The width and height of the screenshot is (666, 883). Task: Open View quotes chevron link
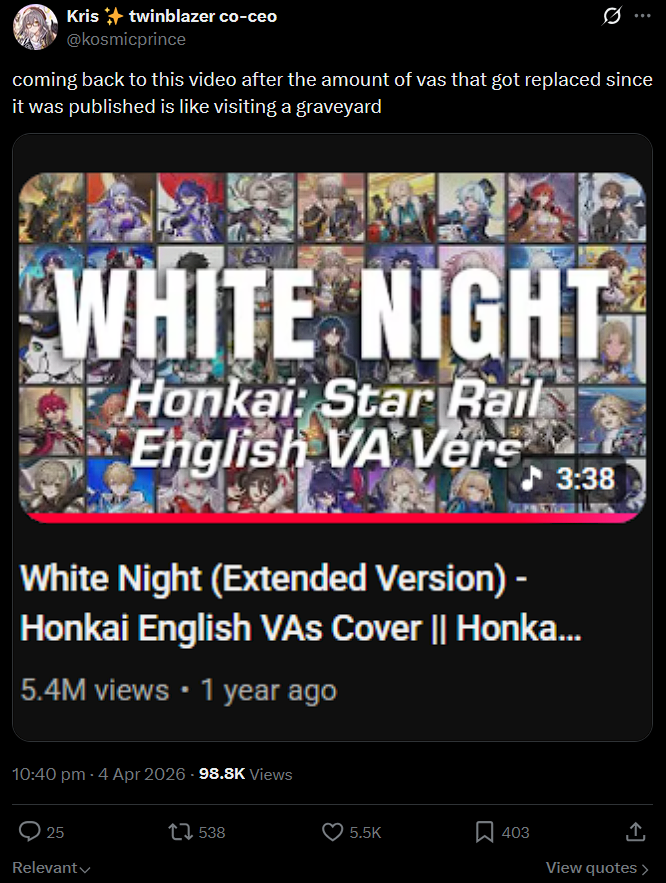[597, 868]
